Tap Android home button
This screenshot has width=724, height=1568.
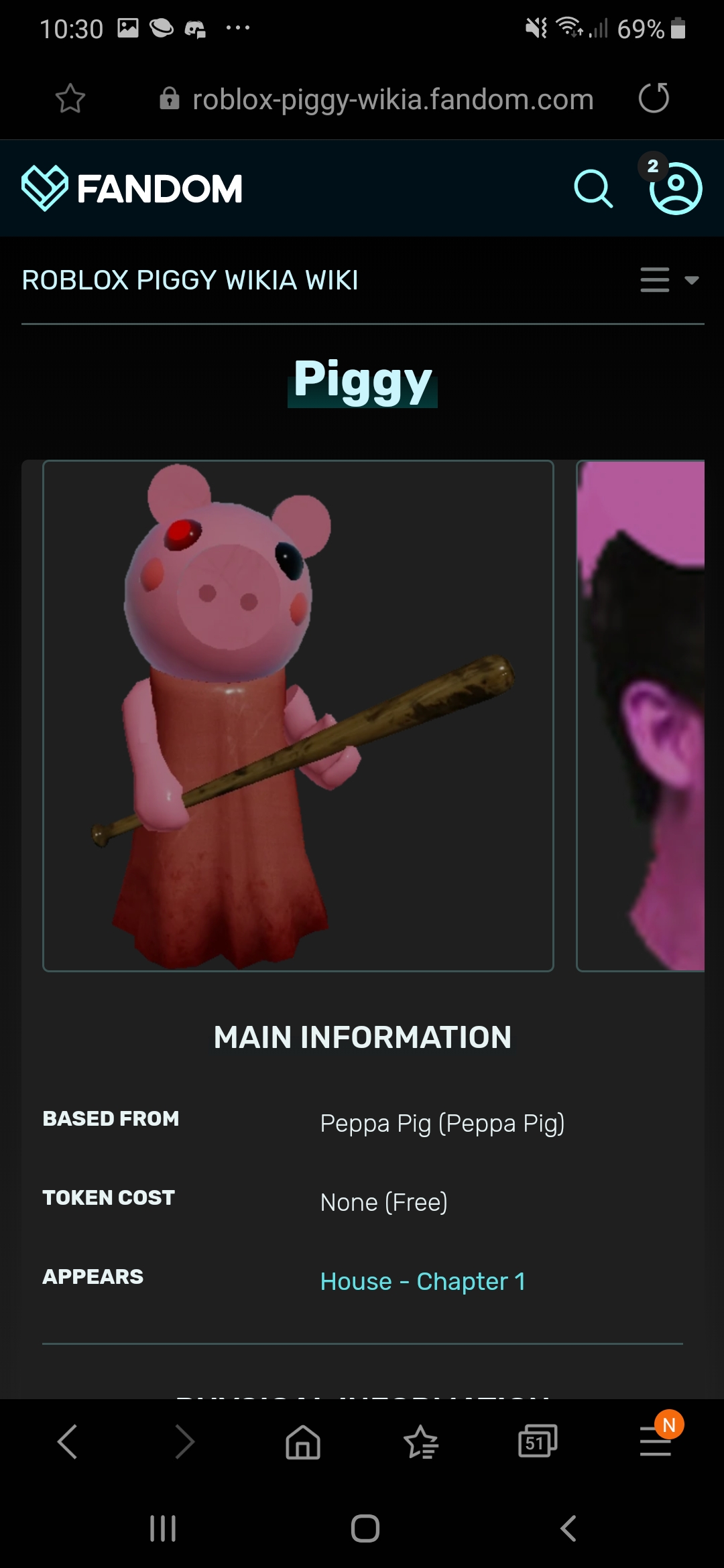365,1528
